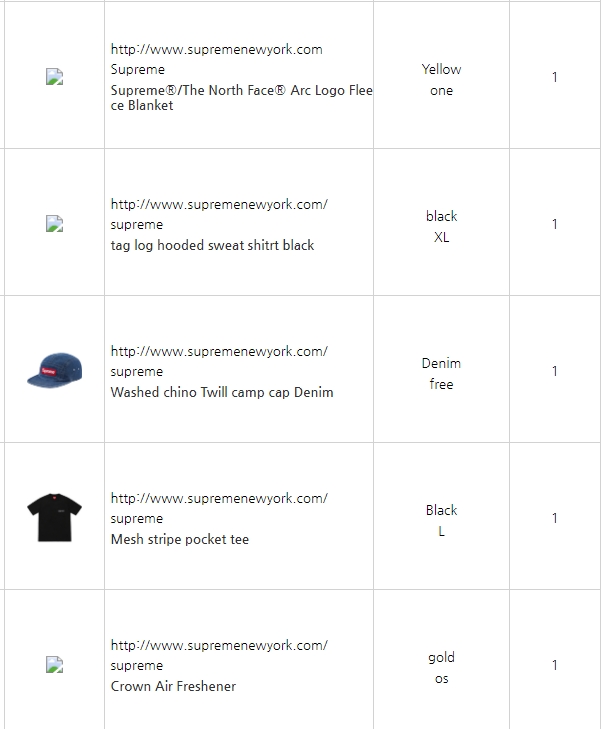Click Crown Air Freshener product name

[173, 686]
